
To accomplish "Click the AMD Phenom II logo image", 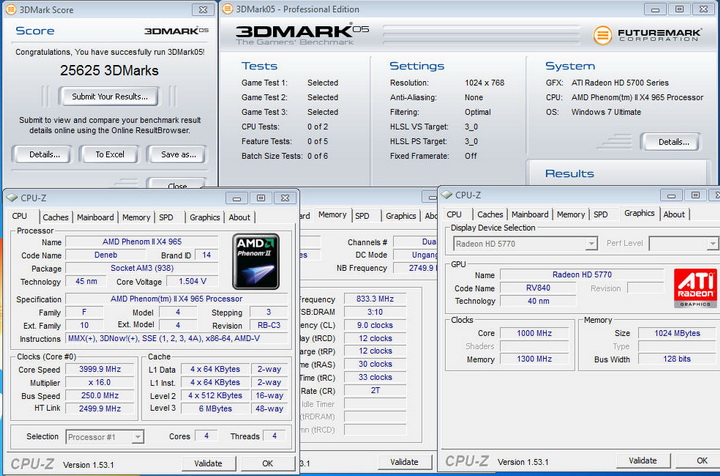I will pyautogui.click(x=256, y=262).
